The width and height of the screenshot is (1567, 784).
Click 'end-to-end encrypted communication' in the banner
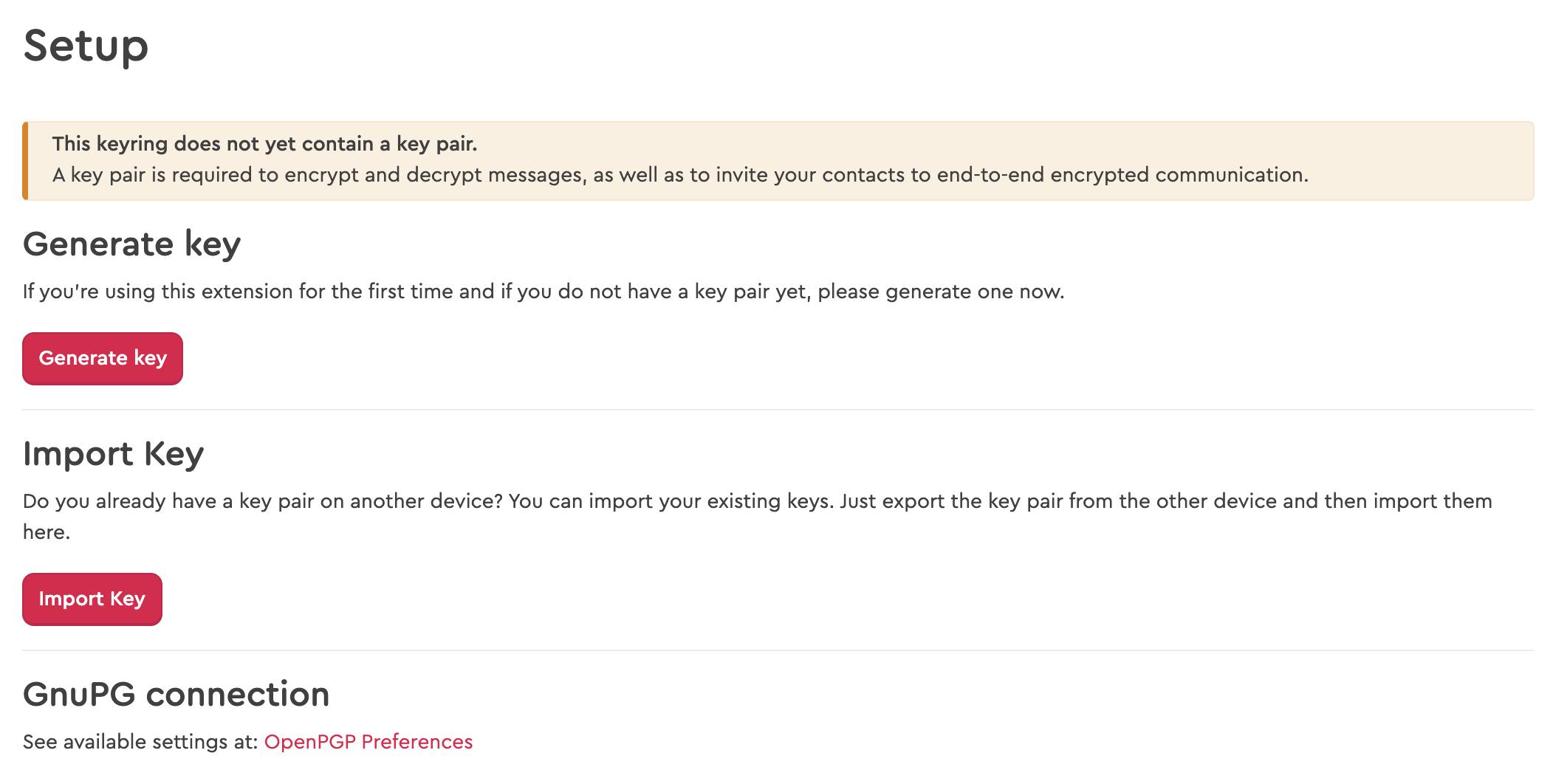pyautogui.click(x=1122, y=175)
